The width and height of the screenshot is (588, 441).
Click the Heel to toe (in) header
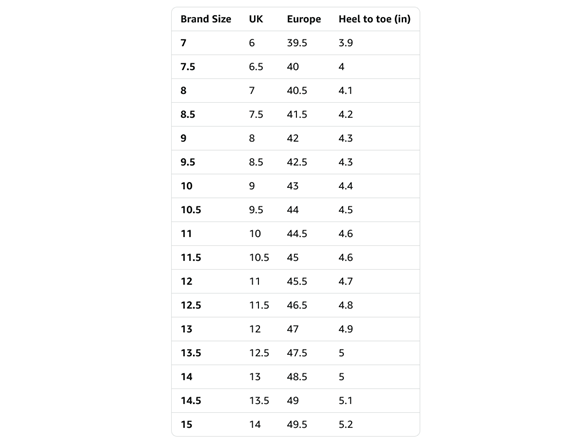tap(374, 19)
